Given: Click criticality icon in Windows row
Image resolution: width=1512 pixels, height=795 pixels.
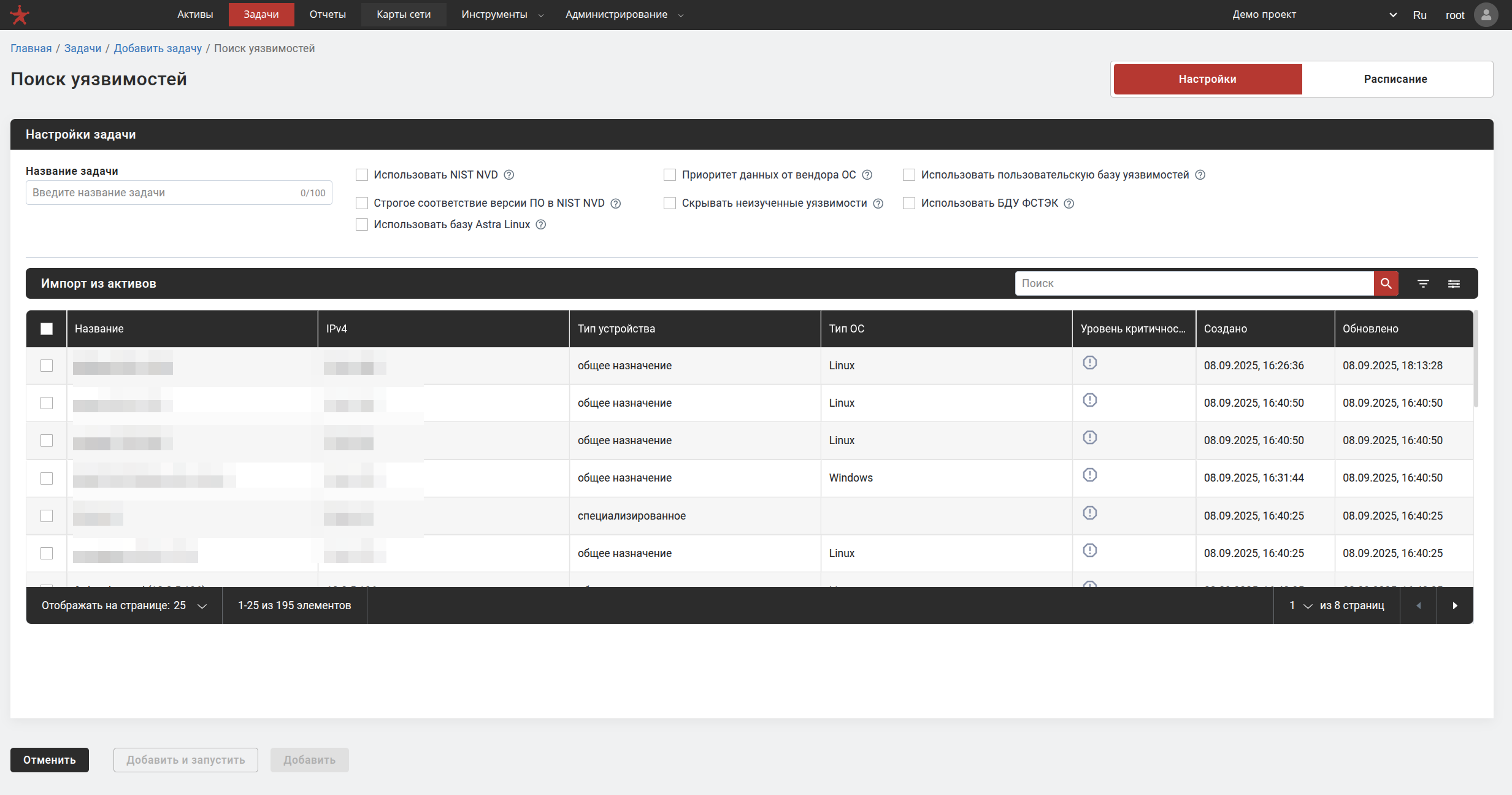Looking at the screenshot, I should point(1090,475).
